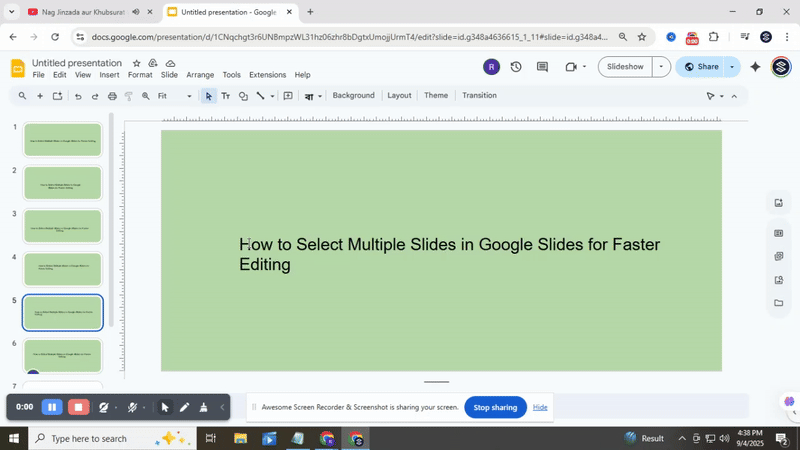The width and height of the screenshot is (800, 450).
Task: Open version history clock icon
Action: (x=516, y=67)
